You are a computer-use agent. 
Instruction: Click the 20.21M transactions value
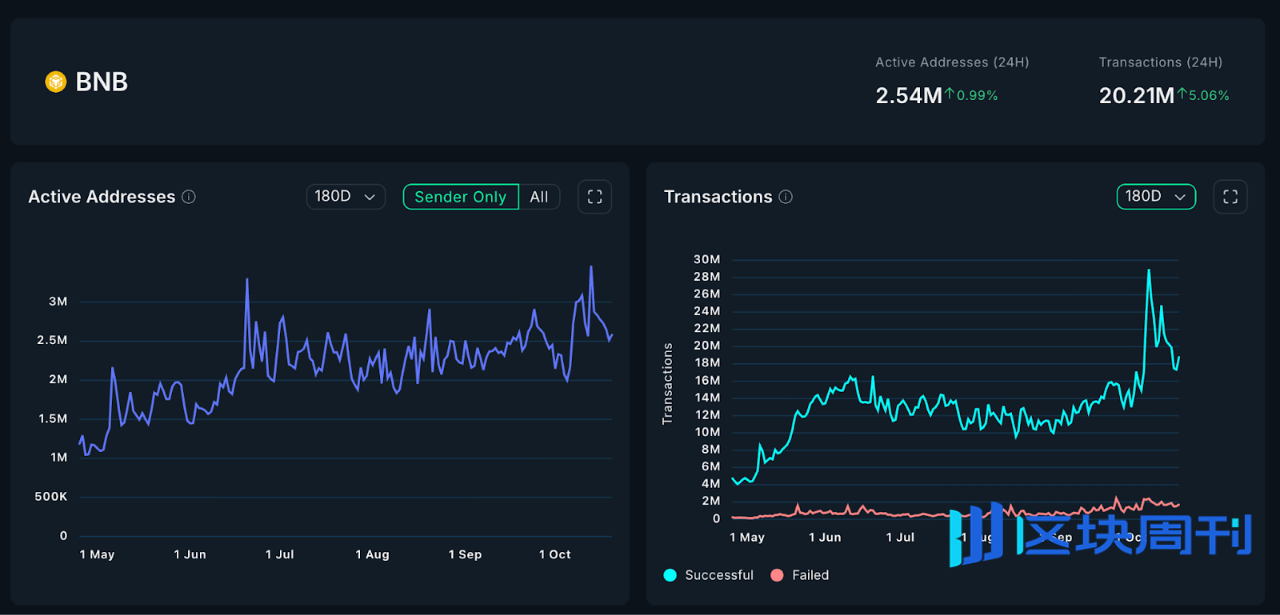(x=1136, y=96)
